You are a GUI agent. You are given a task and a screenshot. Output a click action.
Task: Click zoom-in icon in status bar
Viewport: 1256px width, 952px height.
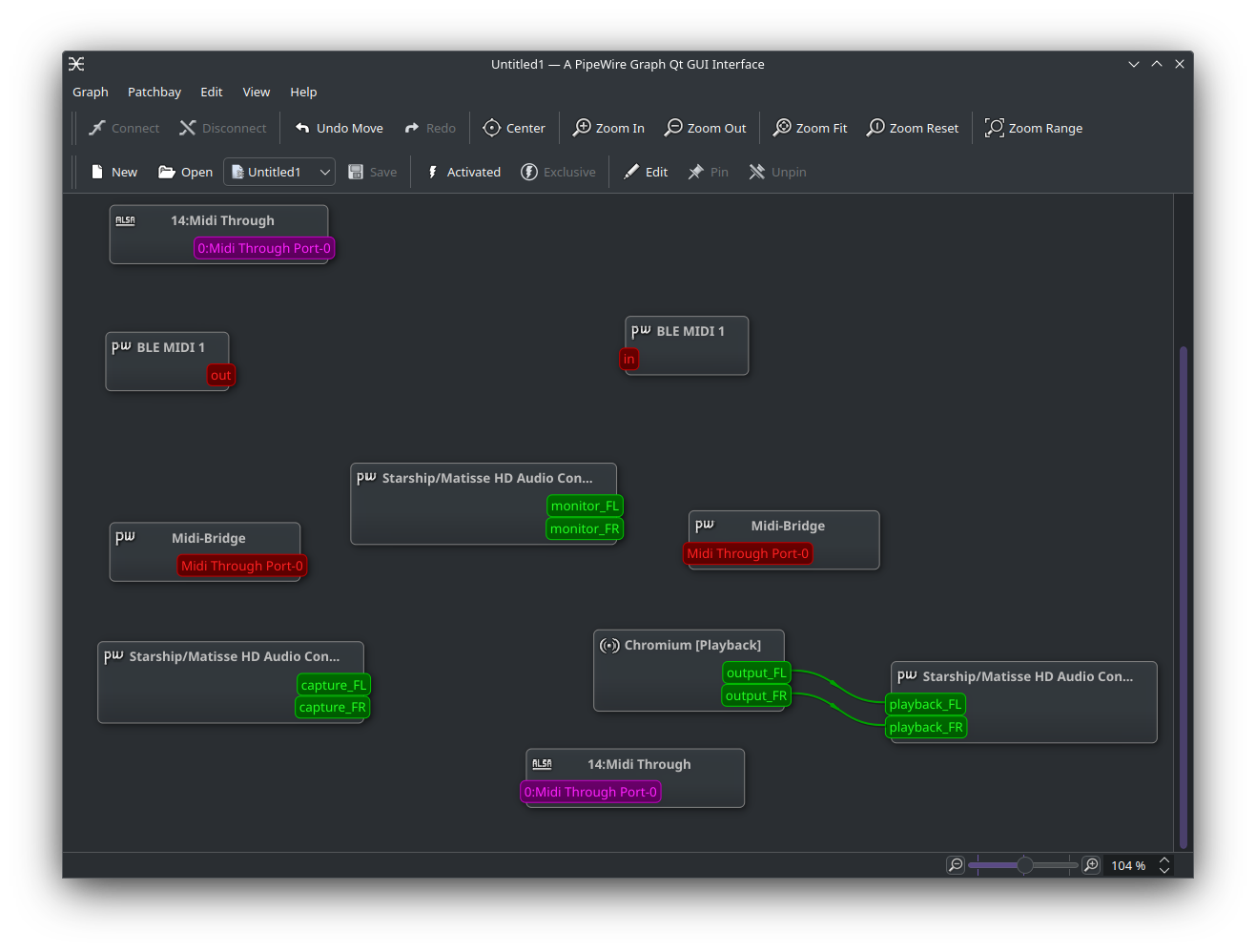point(1092,865)
